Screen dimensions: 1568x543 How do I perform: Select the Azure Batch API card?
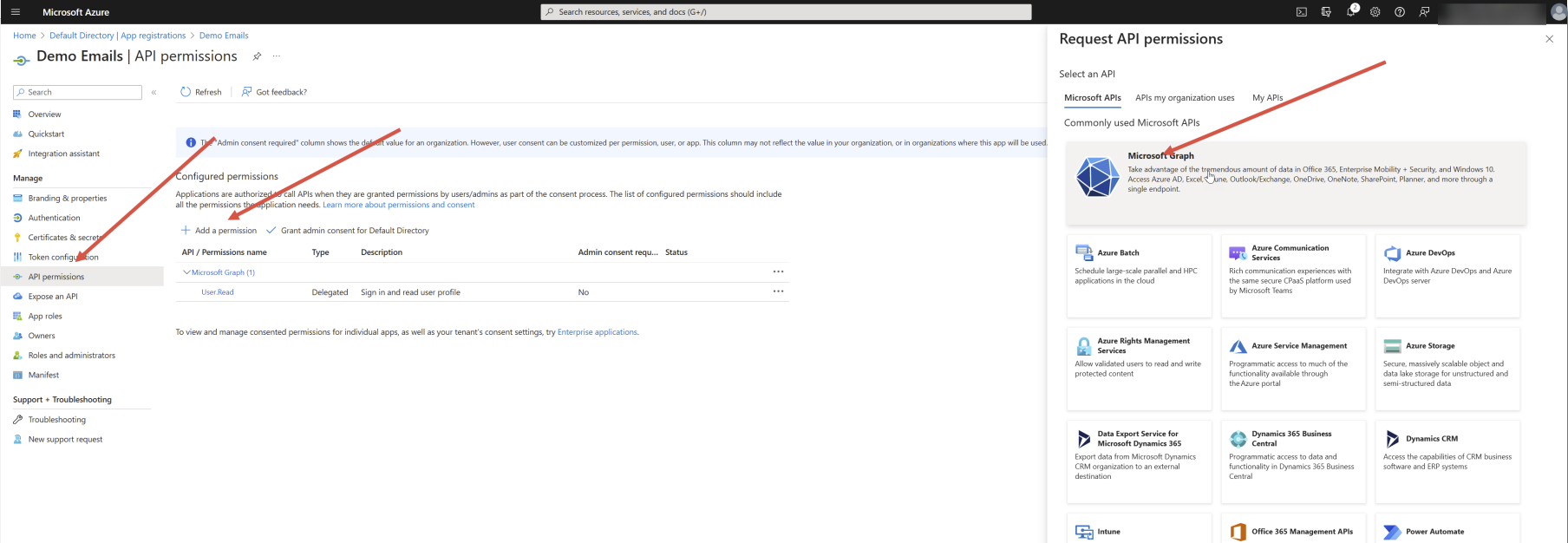[x=1139, y=276]
